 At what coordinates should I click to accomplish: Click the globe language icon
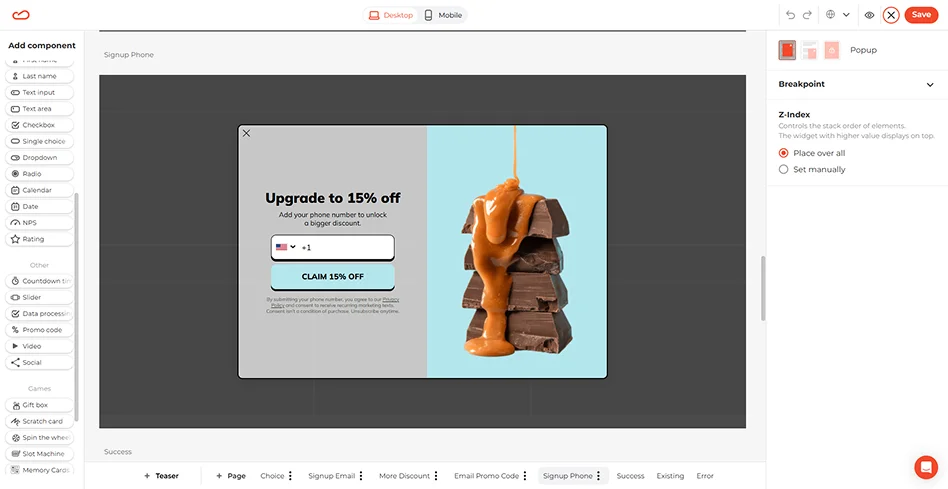(x=830, y=15)
